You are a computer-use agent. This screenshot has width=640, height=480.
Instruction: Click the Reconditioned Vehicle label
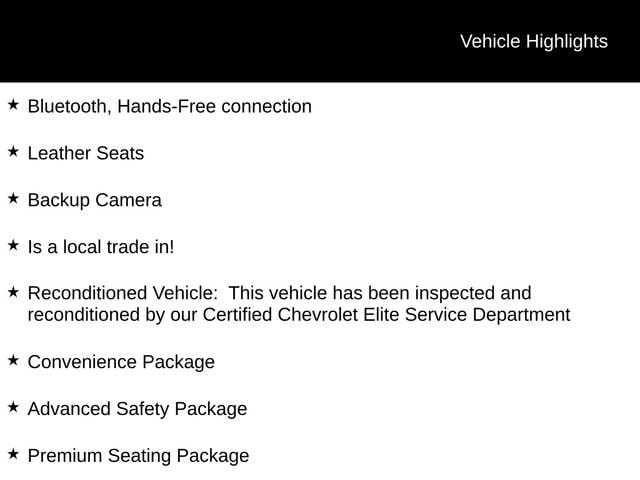(121, 293)
